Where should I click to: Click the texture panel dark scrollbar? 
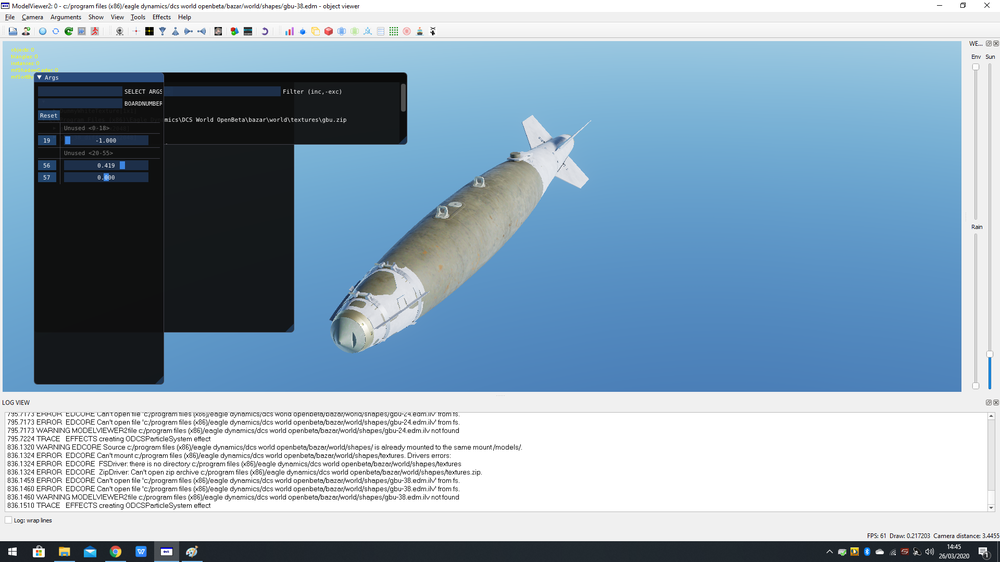(x=403, y=98)
